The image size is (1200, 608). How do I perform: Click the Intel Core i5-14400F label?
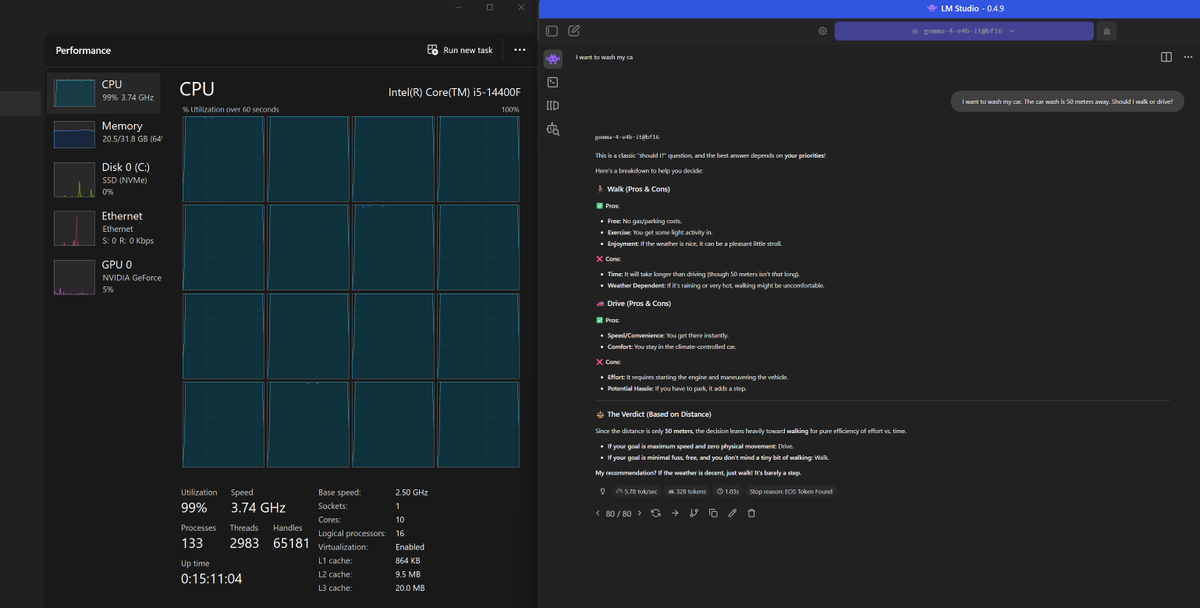(454, 92)
